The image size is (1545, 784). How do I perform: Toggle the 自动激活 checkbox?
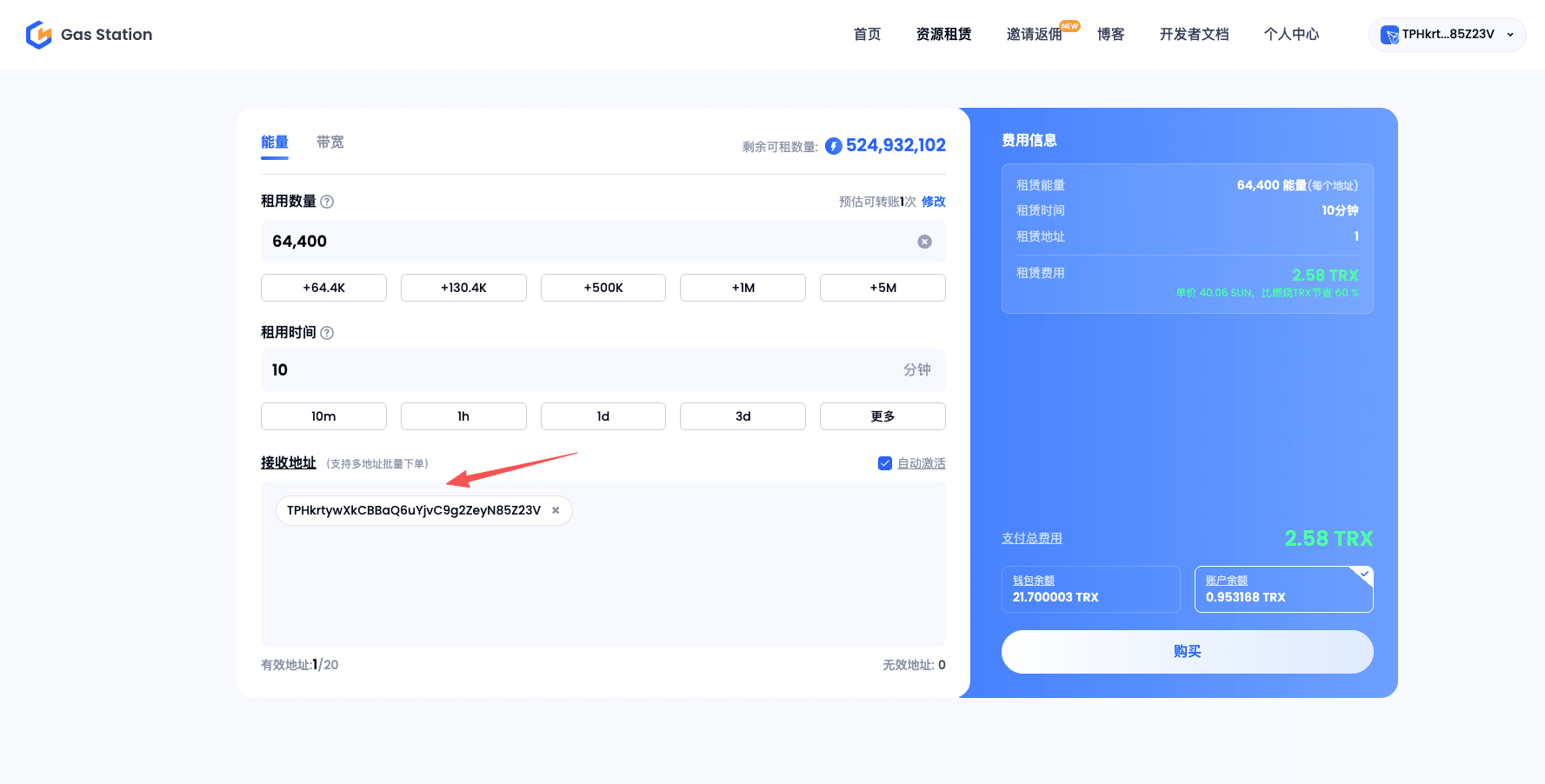pyautogui.click(x=885, y=463)
